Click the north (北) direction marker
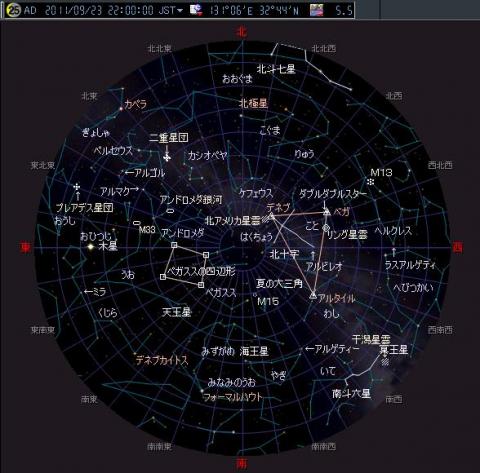Viewport: 480px width, 473px height. coord(241,32)
